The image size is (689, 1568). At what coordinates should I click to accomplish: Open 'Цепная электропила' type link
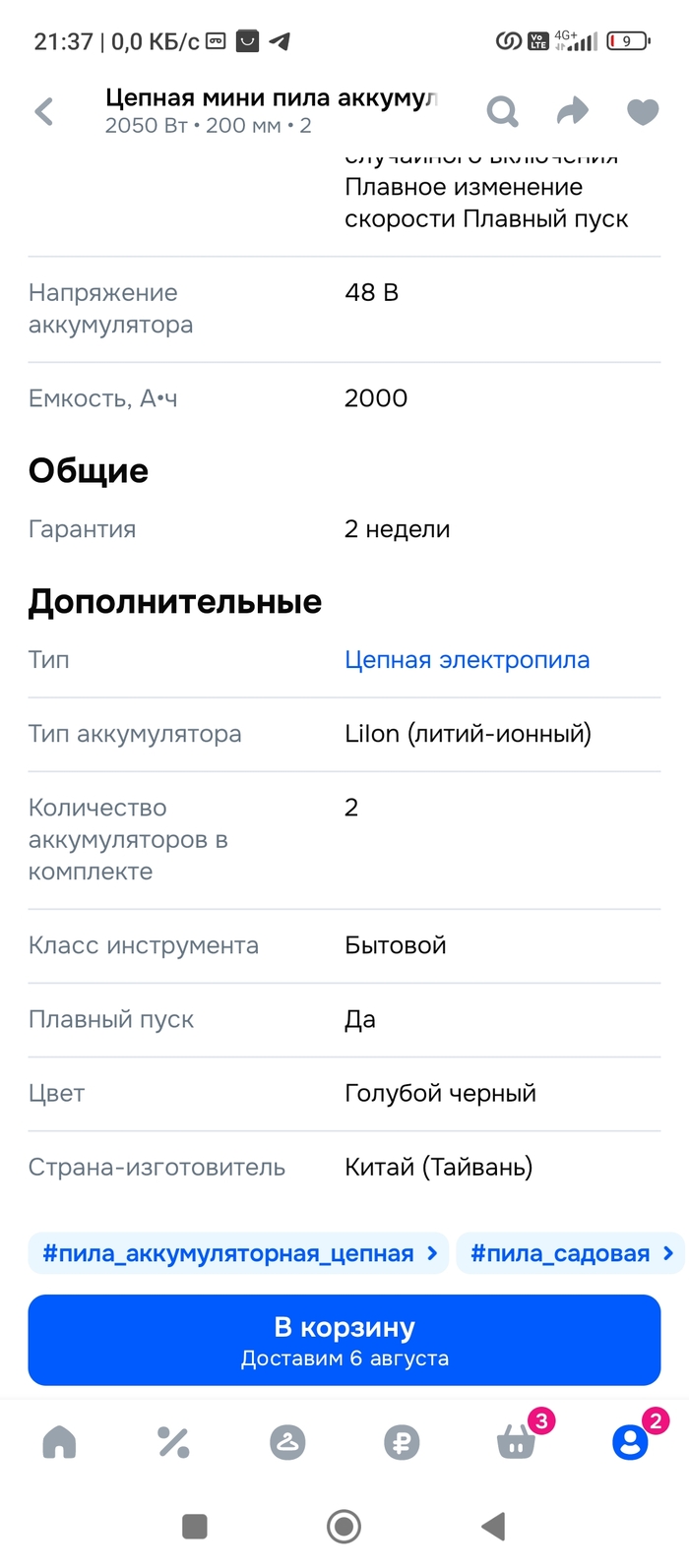tap(467, 660)
